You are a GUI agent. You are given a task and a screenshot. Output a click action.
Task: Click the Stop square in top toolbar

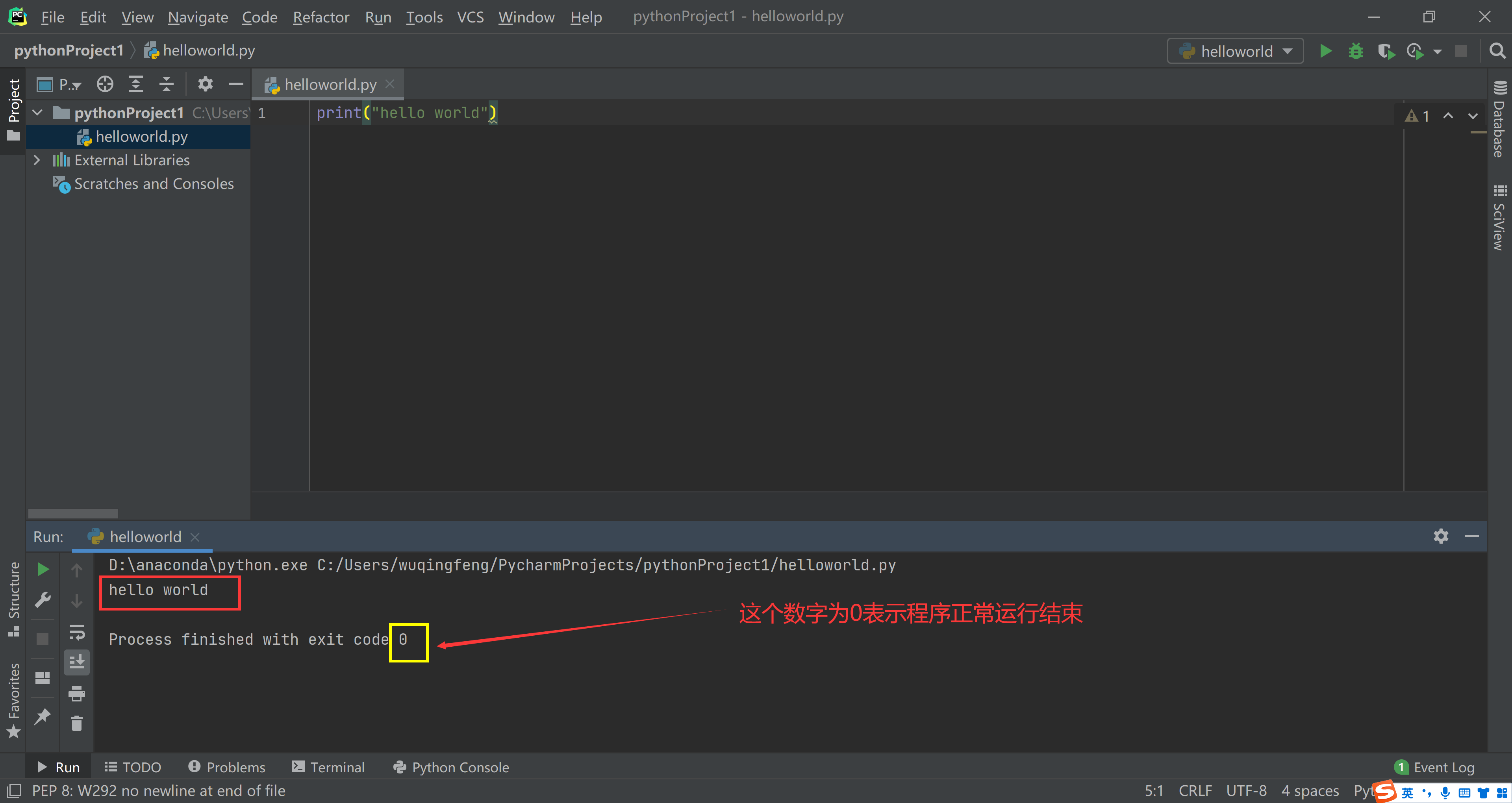(x=1461, y=51)
